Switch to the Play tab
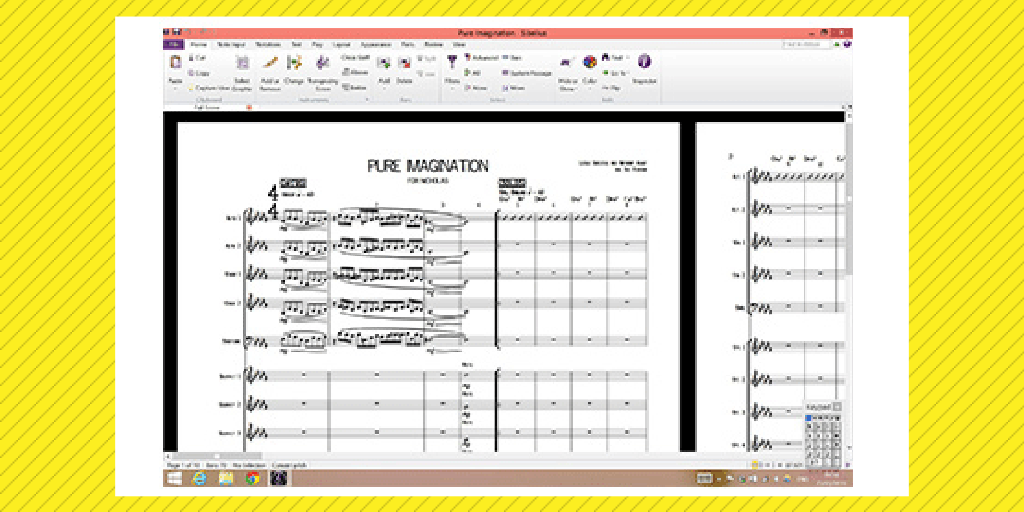The height and width of the screenshot is (512, 1024). point(317,44)
